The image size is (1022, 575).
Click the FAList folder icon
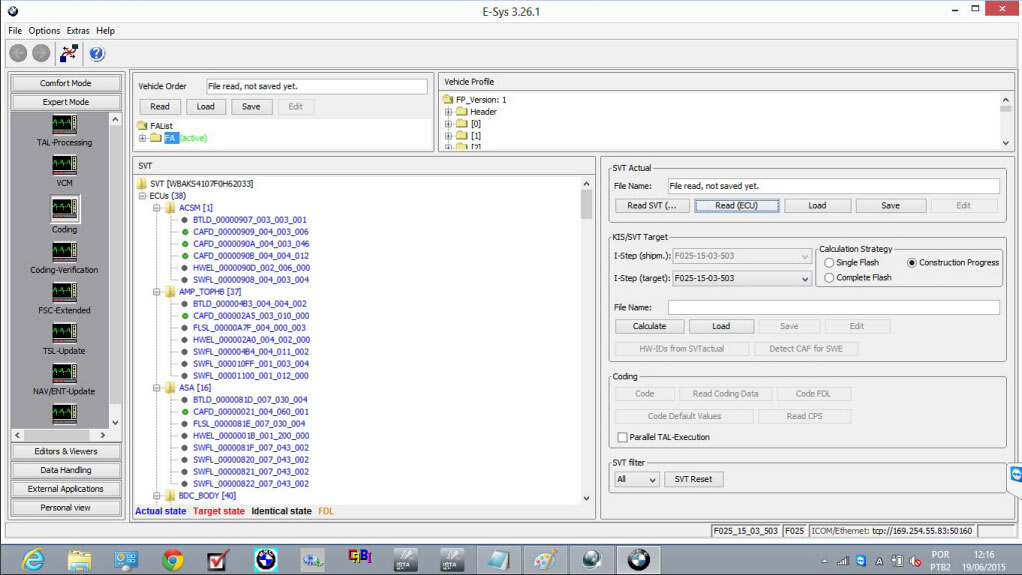coord(142,125)
